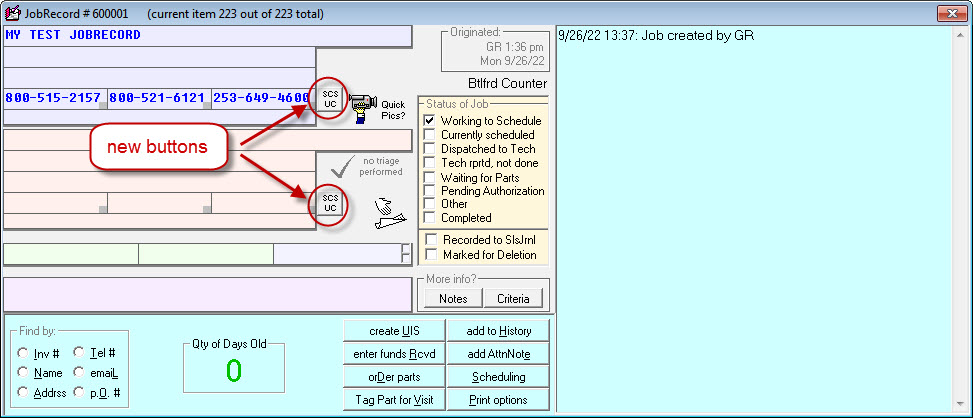Click enter funds Rcvd button

[394, 354]
